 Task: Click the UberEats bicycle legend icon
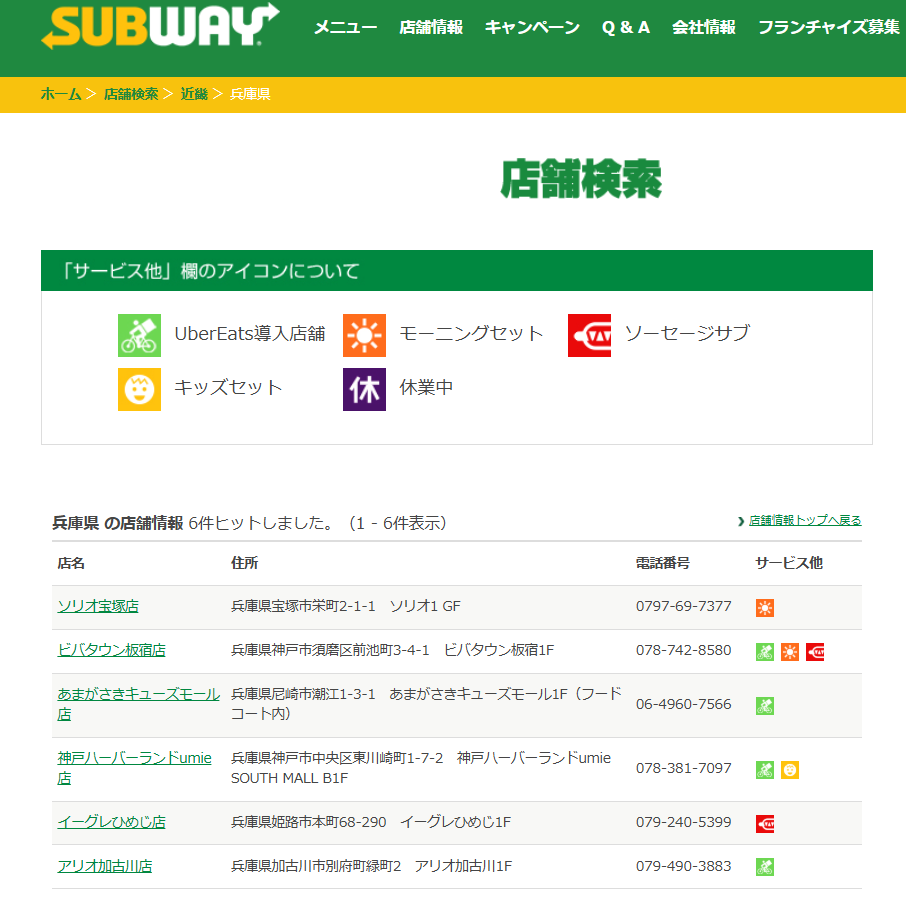[139, 336]
